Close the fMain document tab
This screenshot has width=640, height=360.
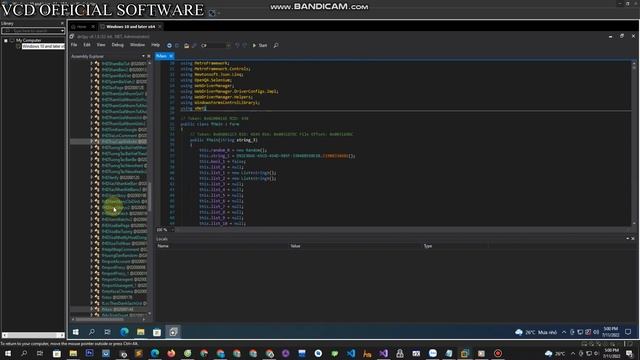pyautogui.click(x=171, y=56)
